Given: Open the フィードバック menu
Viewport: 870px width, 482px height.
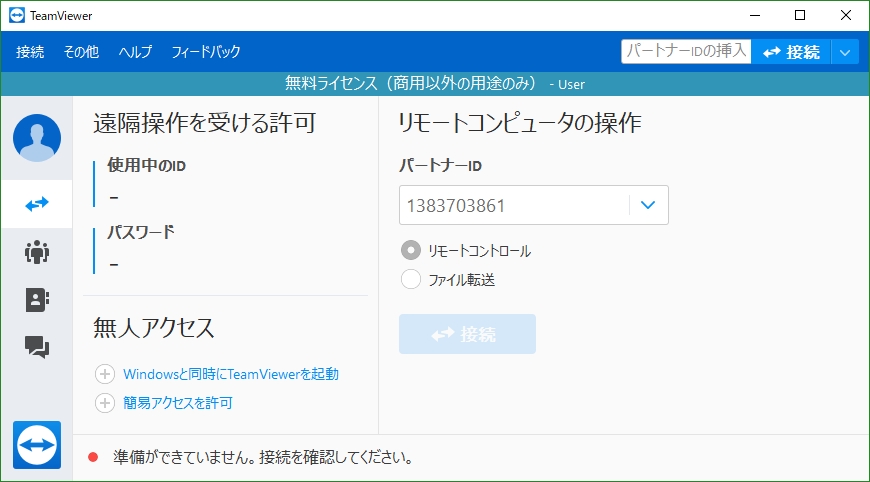Looking at the screenshot, I should click(x=206, y=52).
